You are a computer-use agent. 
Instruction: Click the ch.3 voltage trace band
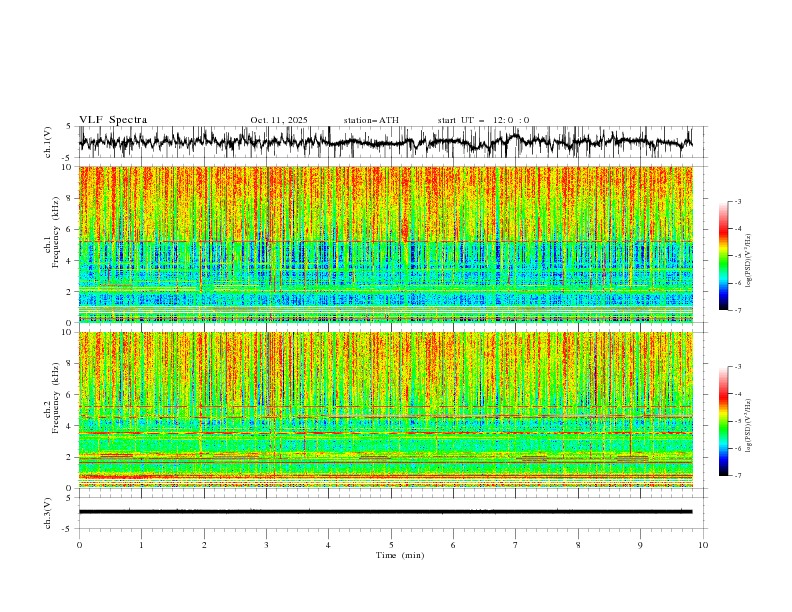click(385, 512)
